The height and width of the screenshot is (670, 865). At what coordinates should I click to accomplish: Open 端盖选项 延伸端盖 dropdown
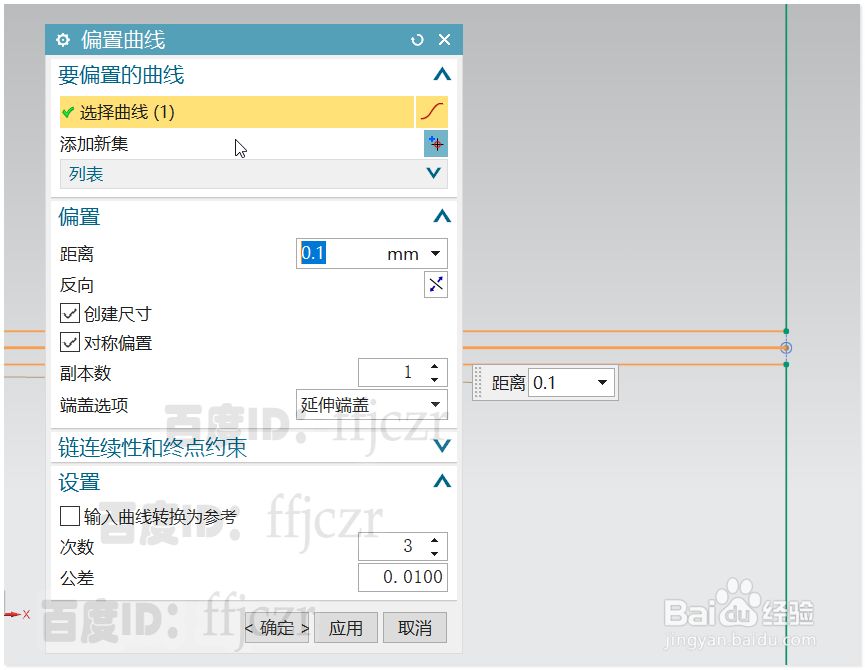click(372, 405)
